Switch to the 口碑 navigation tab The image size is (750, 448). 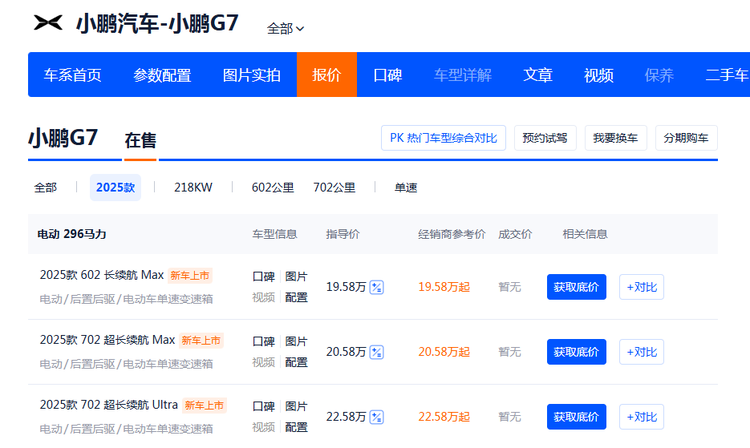[387, 75]
